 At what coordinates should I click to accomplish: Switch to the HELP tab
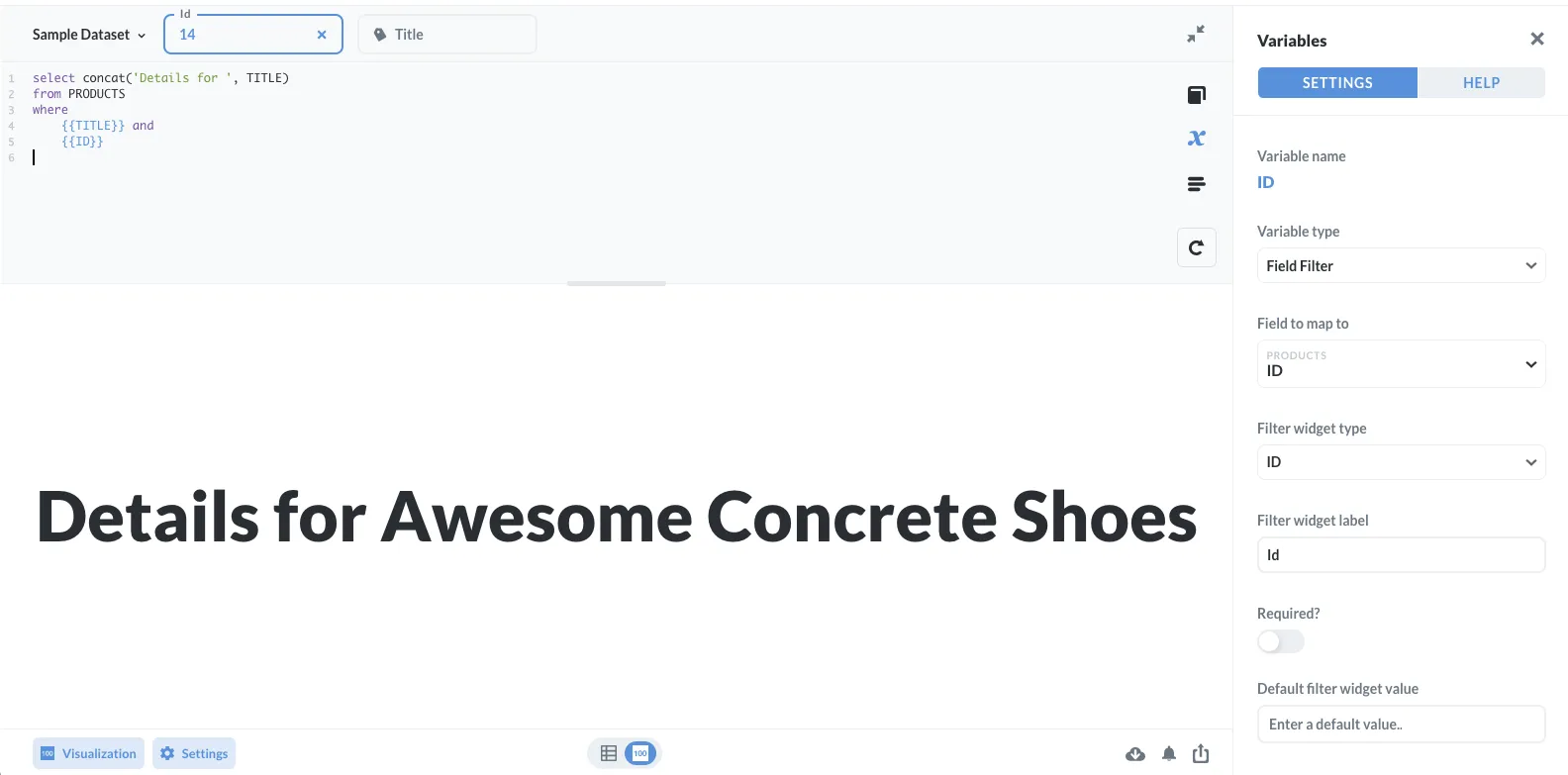pos(1481,83)
